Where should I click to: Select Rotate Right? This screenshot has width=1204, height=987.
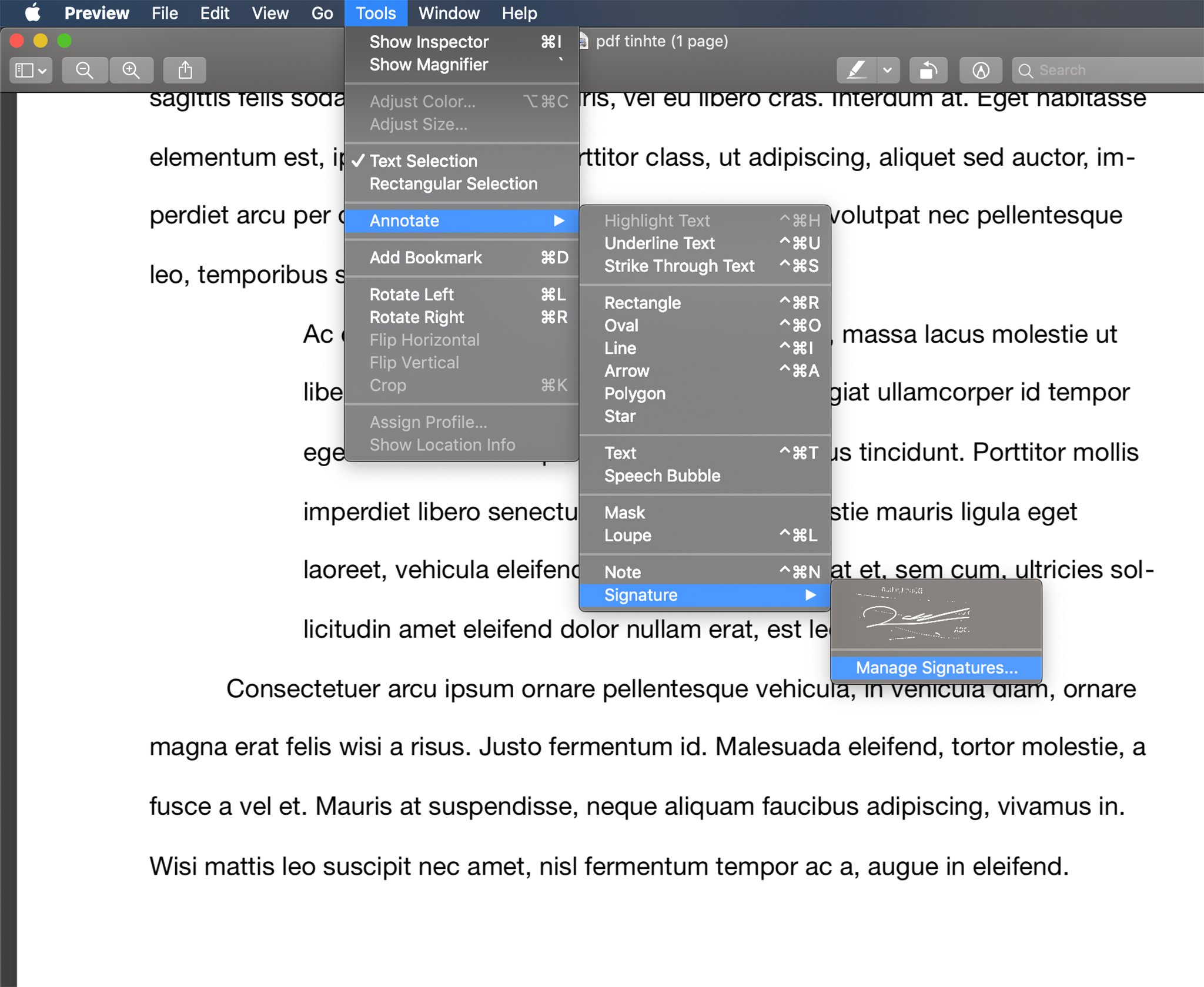pyautogui.click(x=462, y=317)
